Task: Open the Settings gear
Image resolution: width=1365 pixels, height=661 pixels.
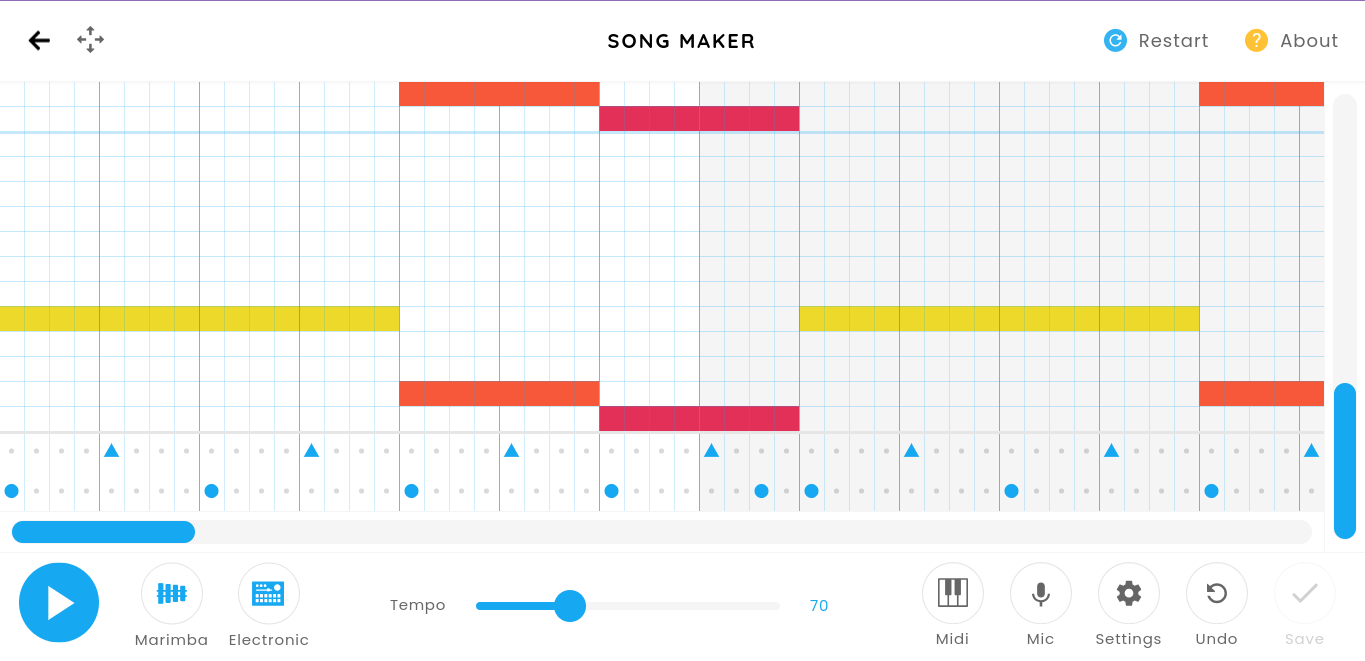Action: [1128, 594]
